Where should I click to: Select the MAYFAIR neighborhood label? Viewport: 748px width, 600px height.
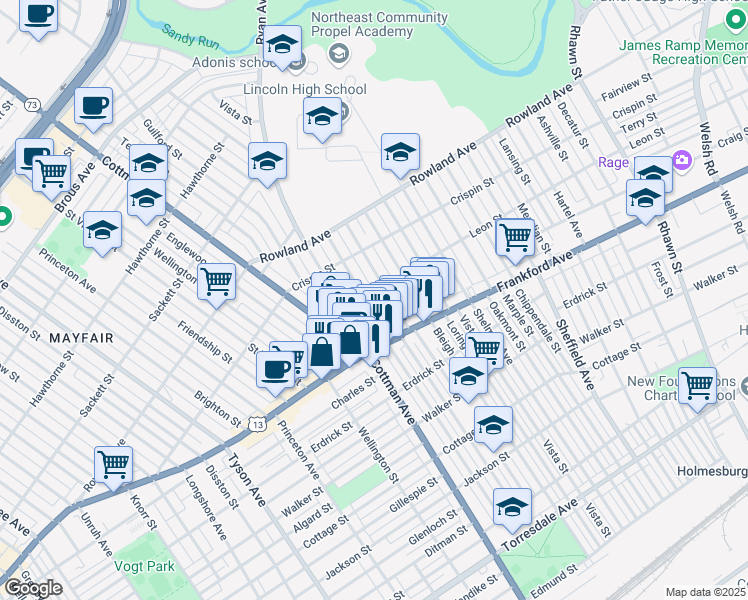pyautogui.click(x=82, y=338)
